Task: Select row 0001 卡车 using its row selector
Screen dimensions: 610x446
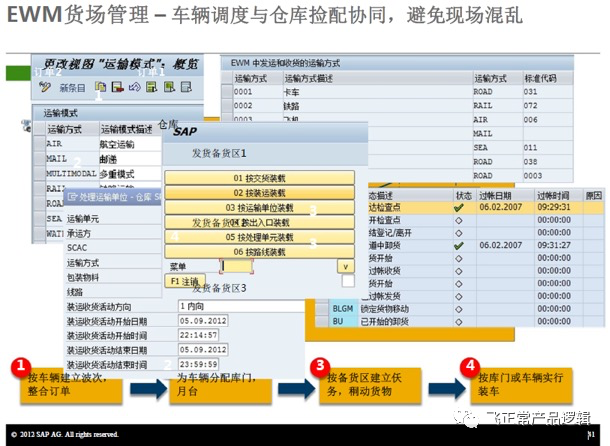Action: [227, 92]
